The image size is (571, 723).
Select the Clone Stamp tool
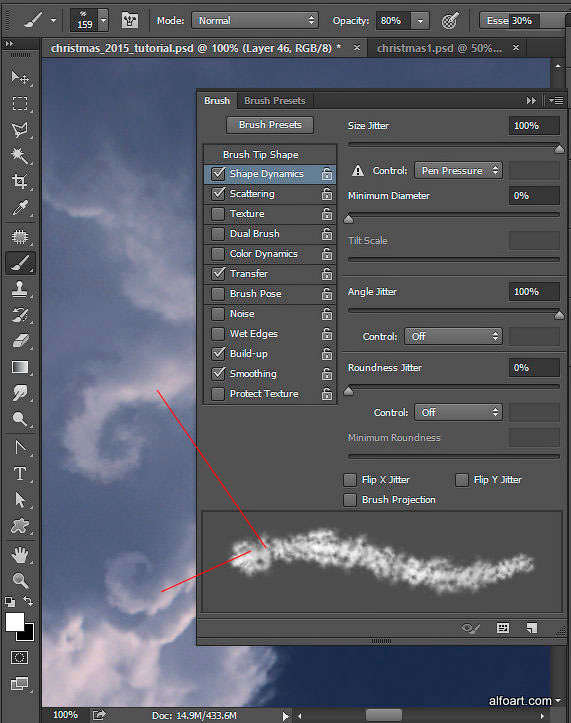20,290
